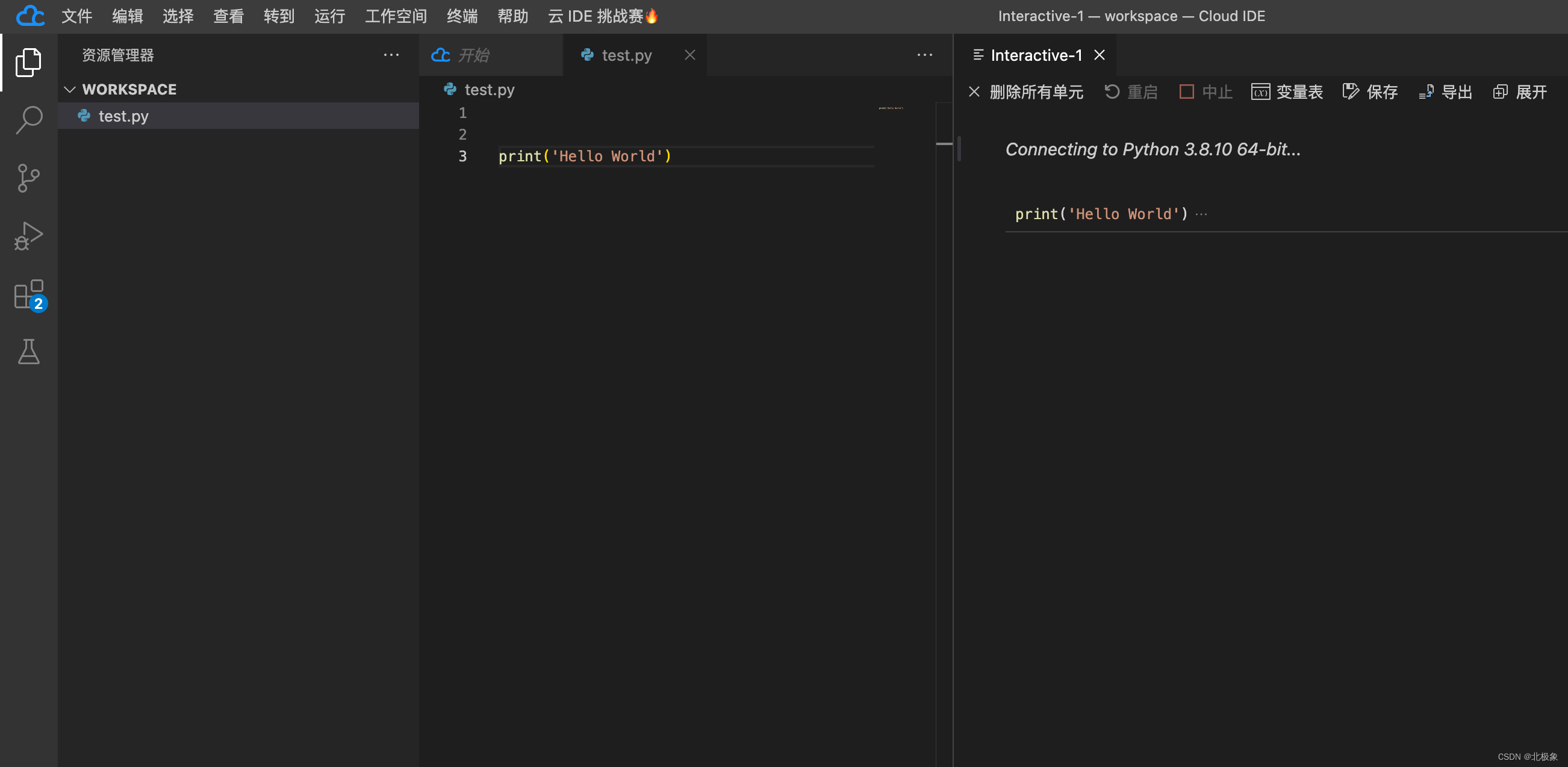Open the 帮助 menu

tap(512, 16)
